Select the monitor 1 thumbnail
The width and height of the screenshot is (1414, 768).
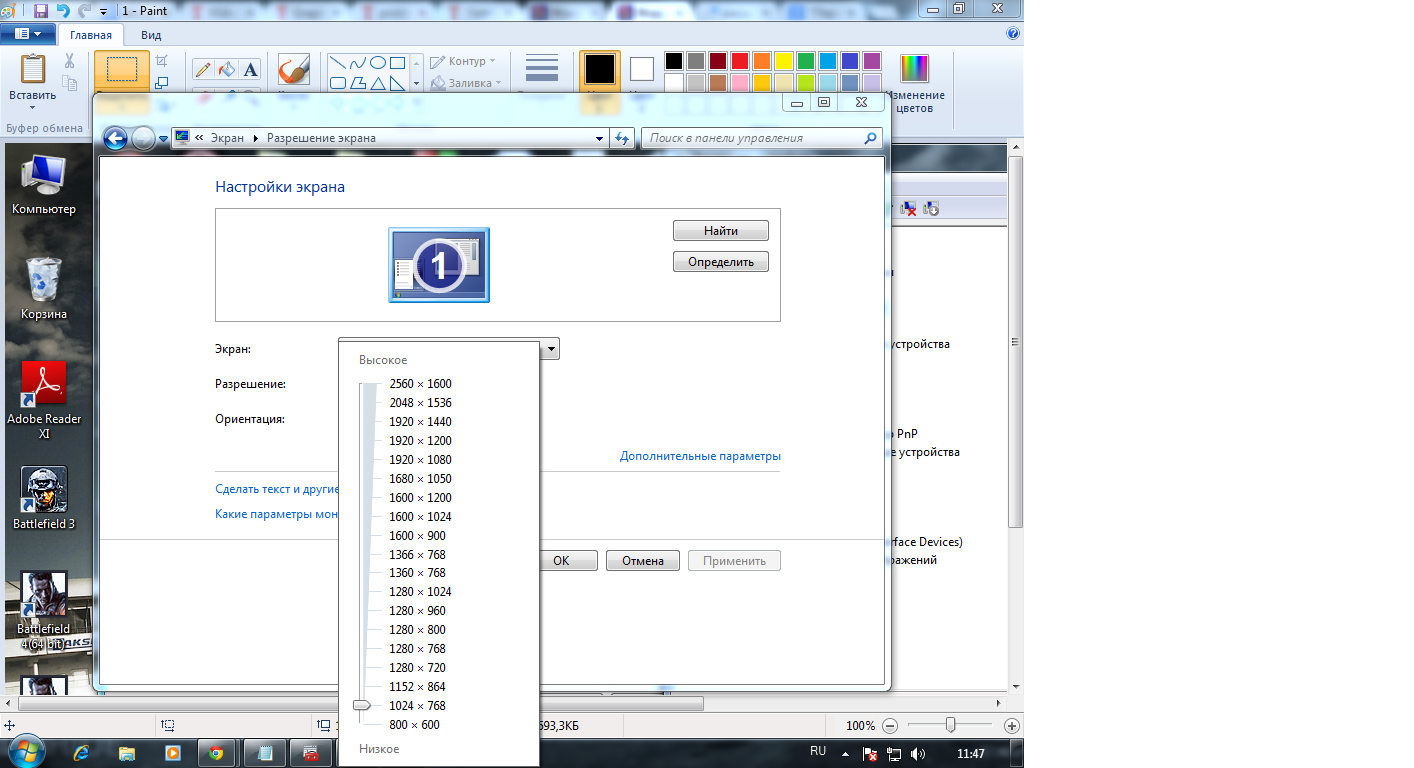(x=439, y=264)
